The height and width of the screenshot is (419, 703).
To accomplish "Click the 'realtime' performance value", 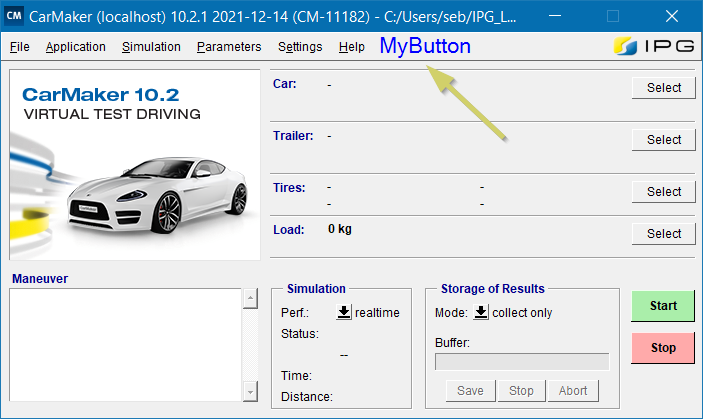I will pos(377,312).
